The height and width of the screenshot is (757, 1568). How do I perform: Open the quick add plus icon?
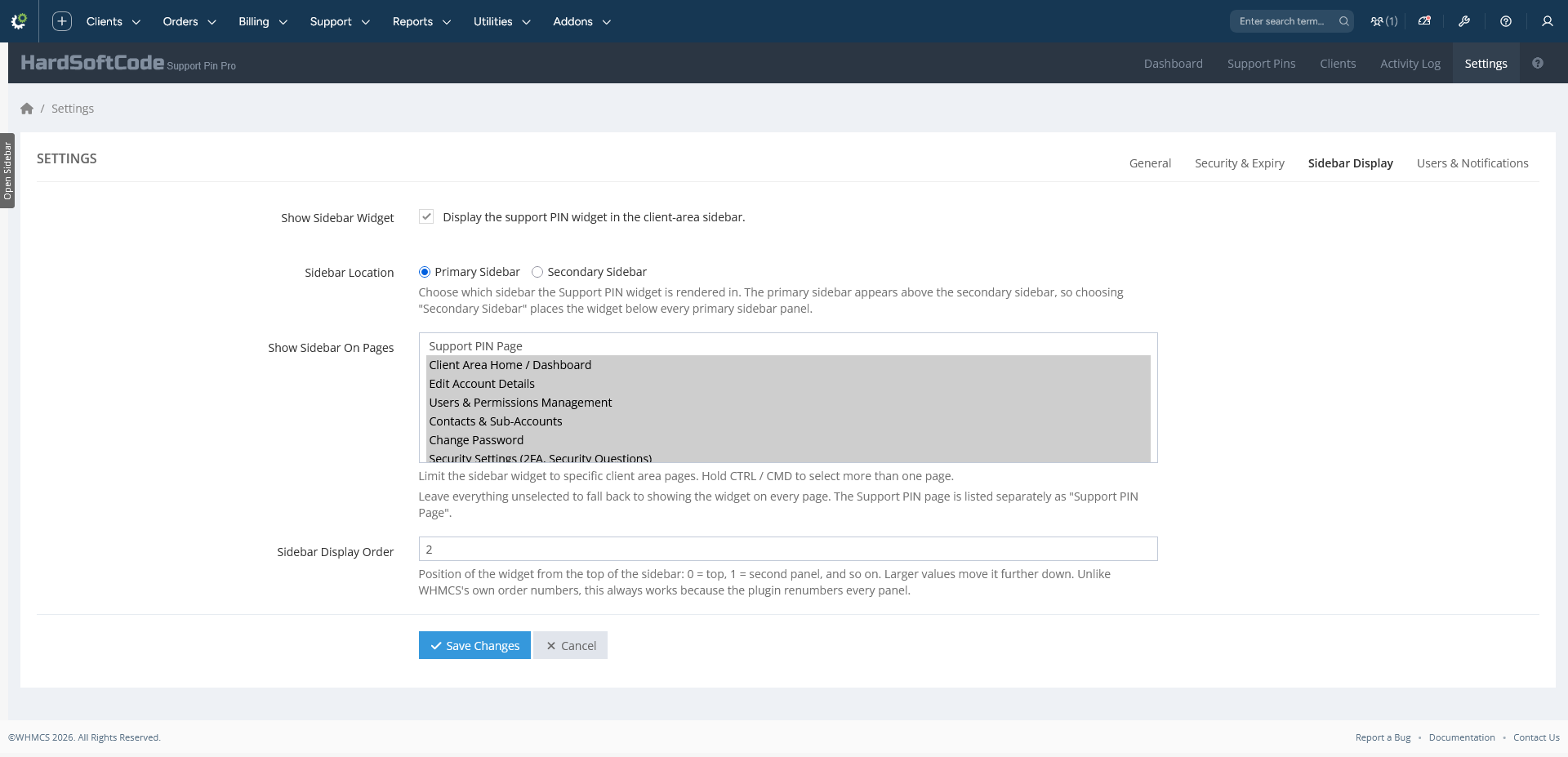pos(62,21)
